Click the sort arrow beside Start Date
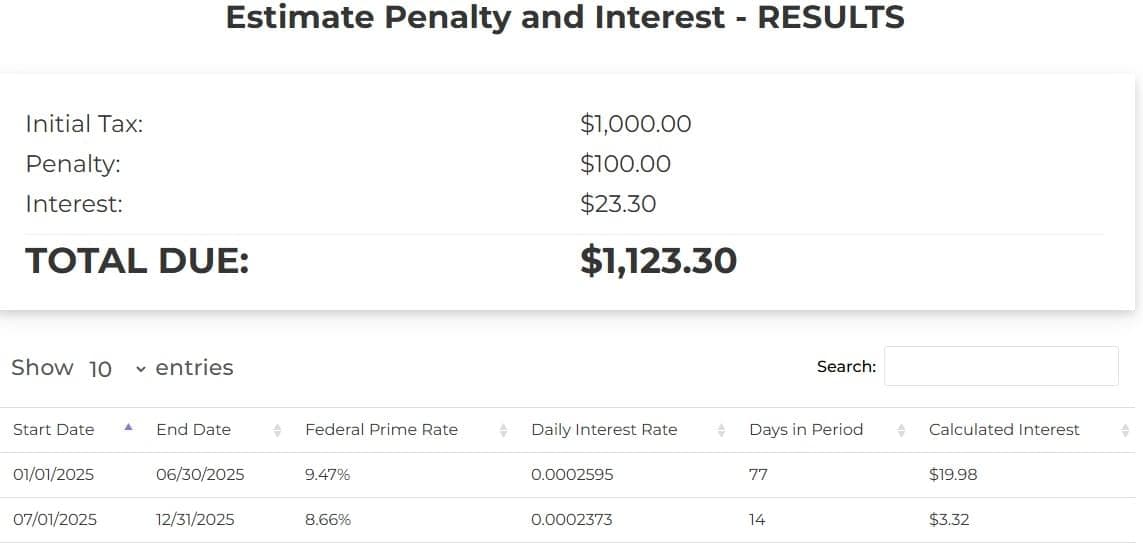The image size is (1143, 549). pos(128,428)
